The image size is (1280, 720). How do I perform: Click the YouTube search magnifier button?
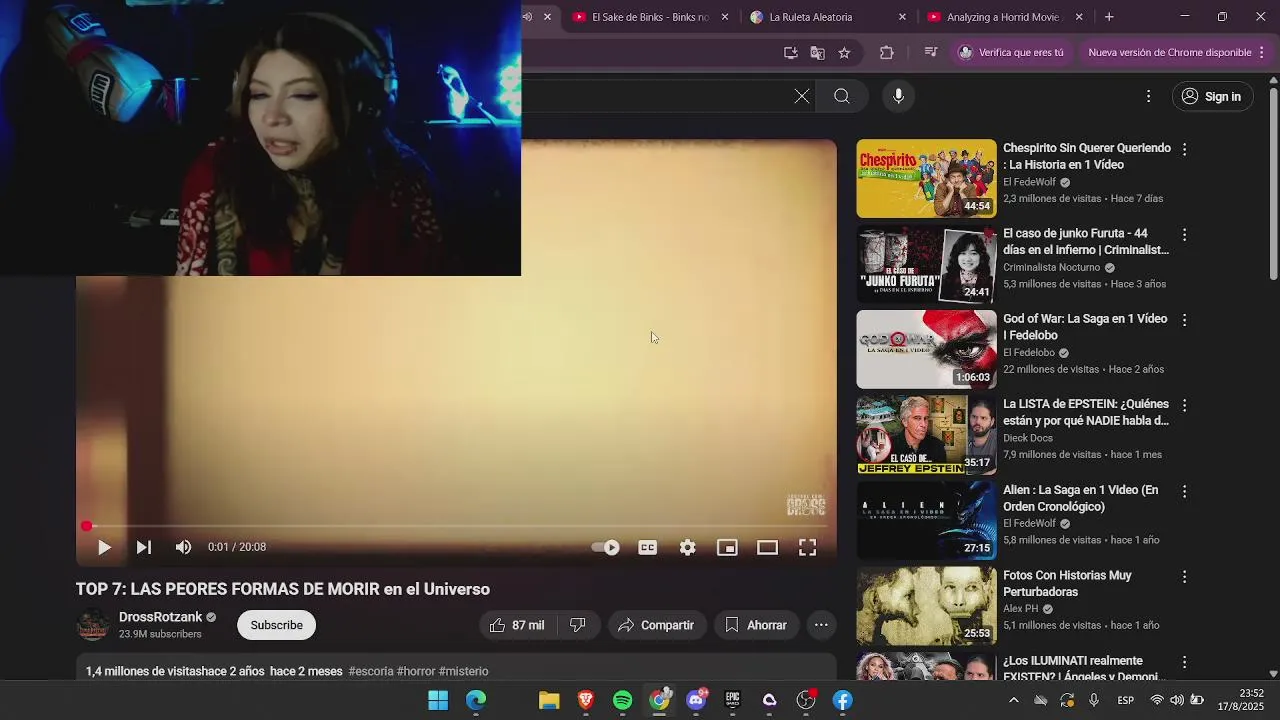click(x=842, y=96)
